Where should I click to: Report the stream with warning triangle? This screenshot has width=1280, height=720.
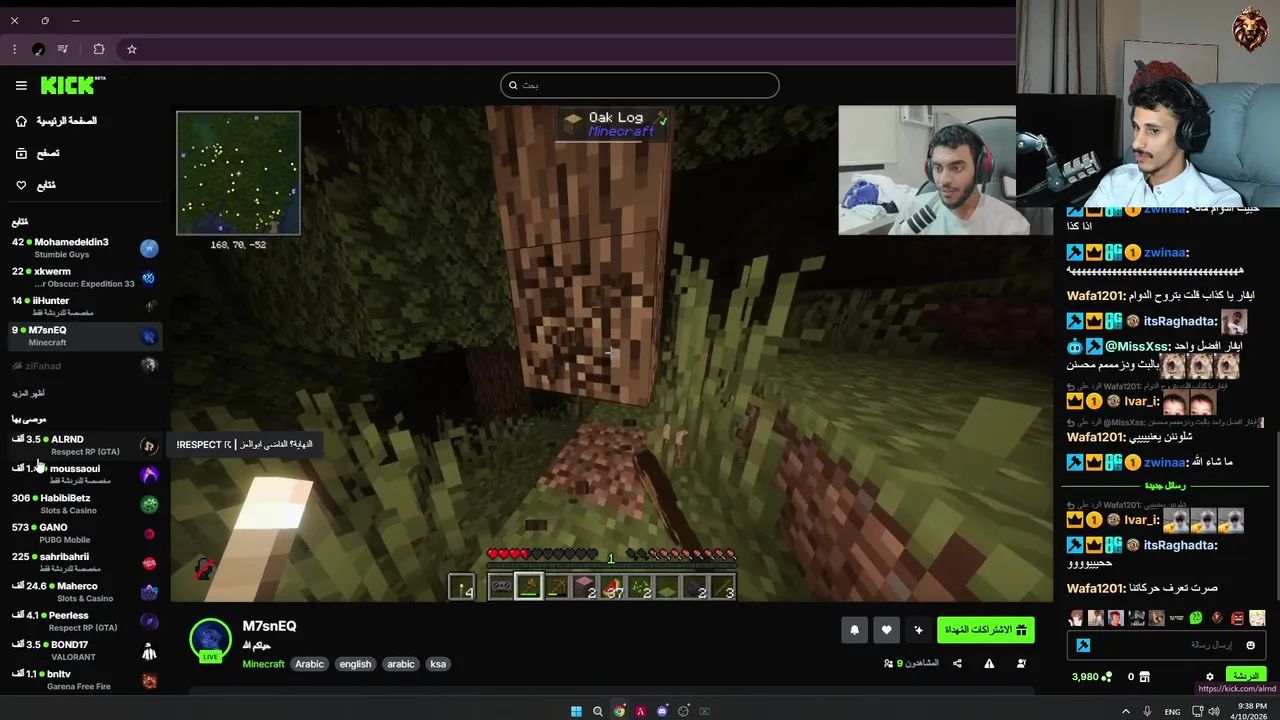(x=989, y=663)
